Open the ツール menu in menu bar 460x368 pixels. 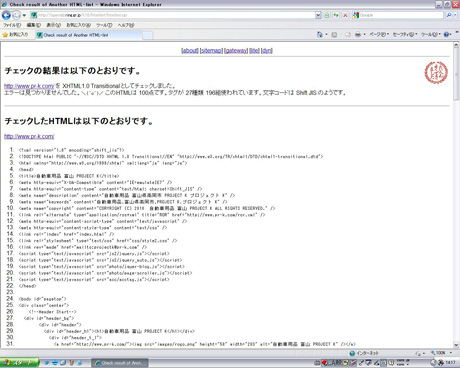click(104, 25)
